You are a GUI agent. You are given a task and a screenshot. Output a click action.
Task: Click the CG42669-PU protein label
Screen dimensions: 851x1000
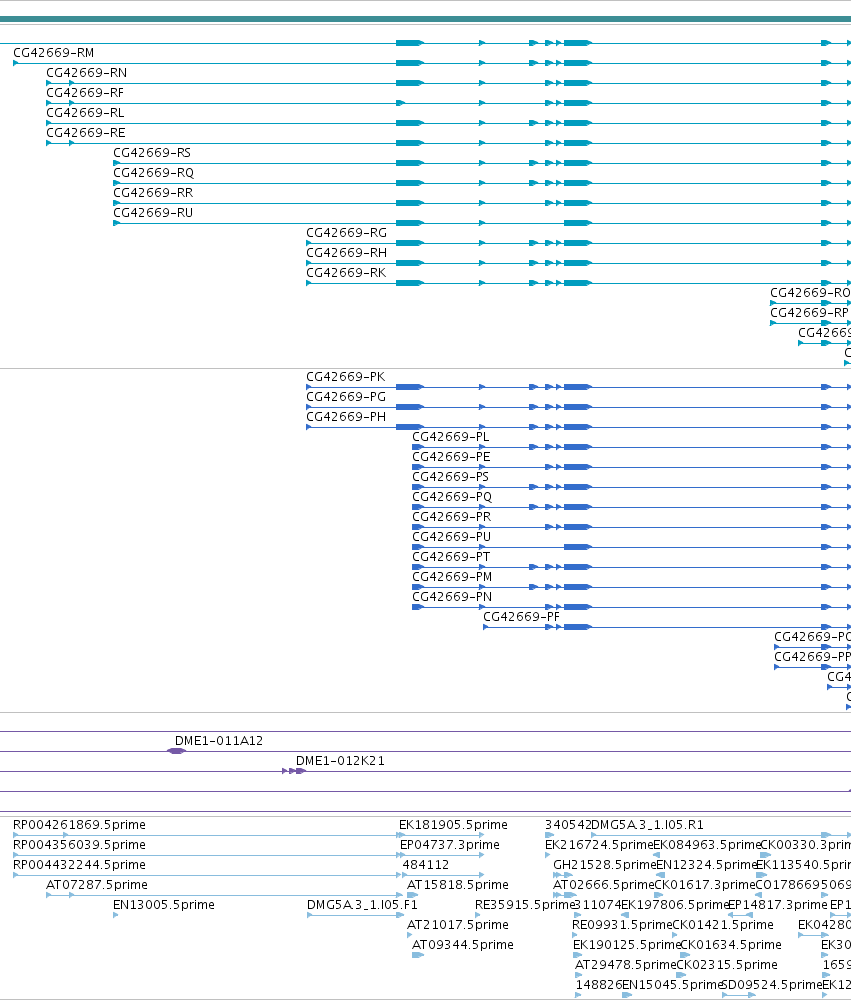click(x=451, y=537)
